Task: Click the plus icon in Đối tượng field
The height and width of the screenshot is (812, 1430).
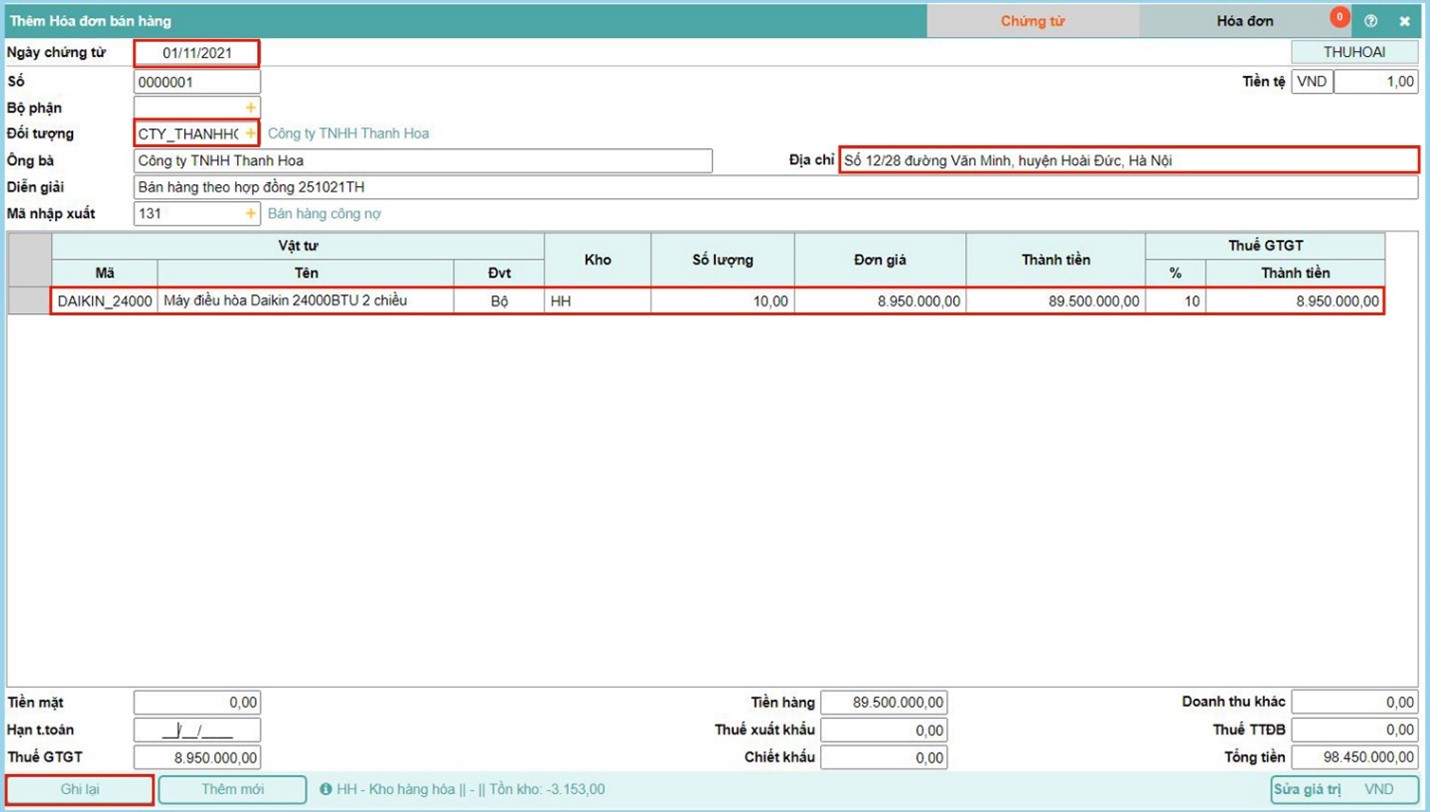Action: pos(250,134)
